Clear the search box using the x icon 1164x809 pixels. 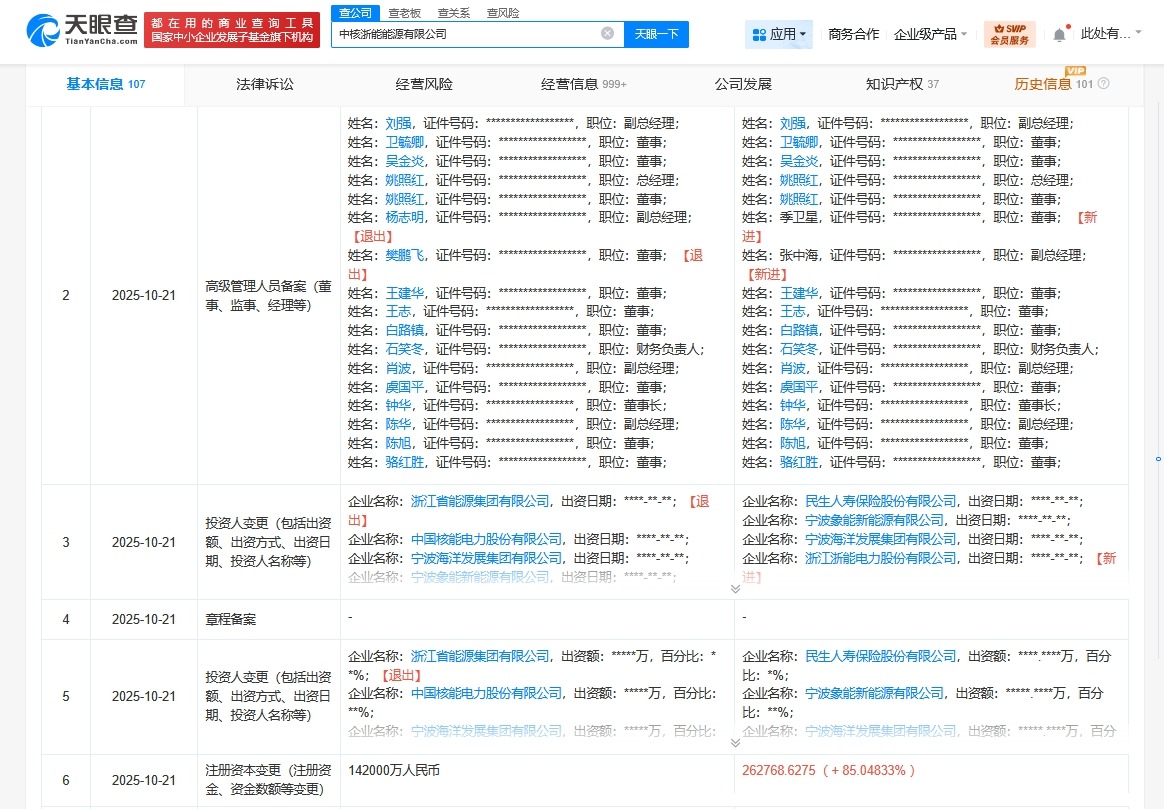pyautogui.click(x=607, y=33)
